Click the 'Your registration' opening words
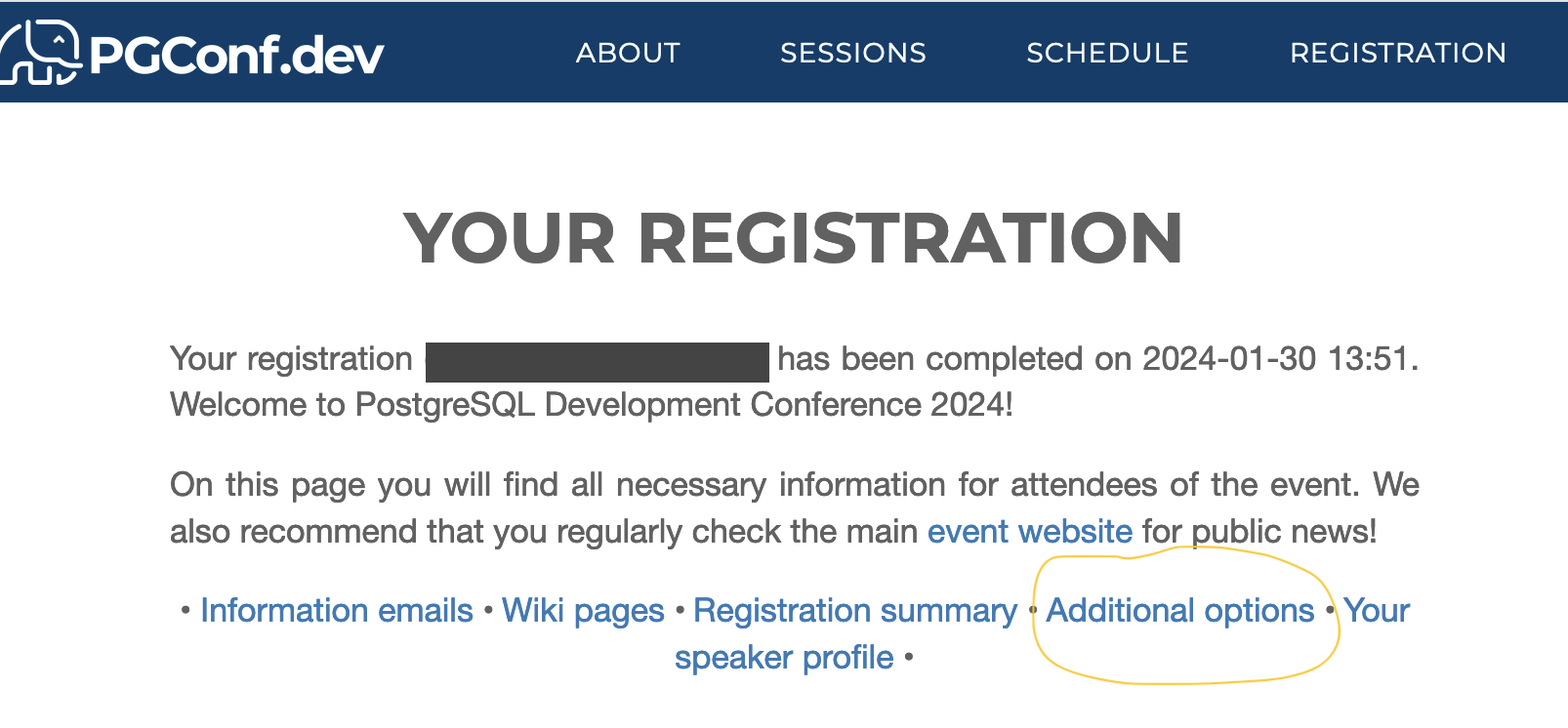Screen dimensions: 1568x728 291,359
